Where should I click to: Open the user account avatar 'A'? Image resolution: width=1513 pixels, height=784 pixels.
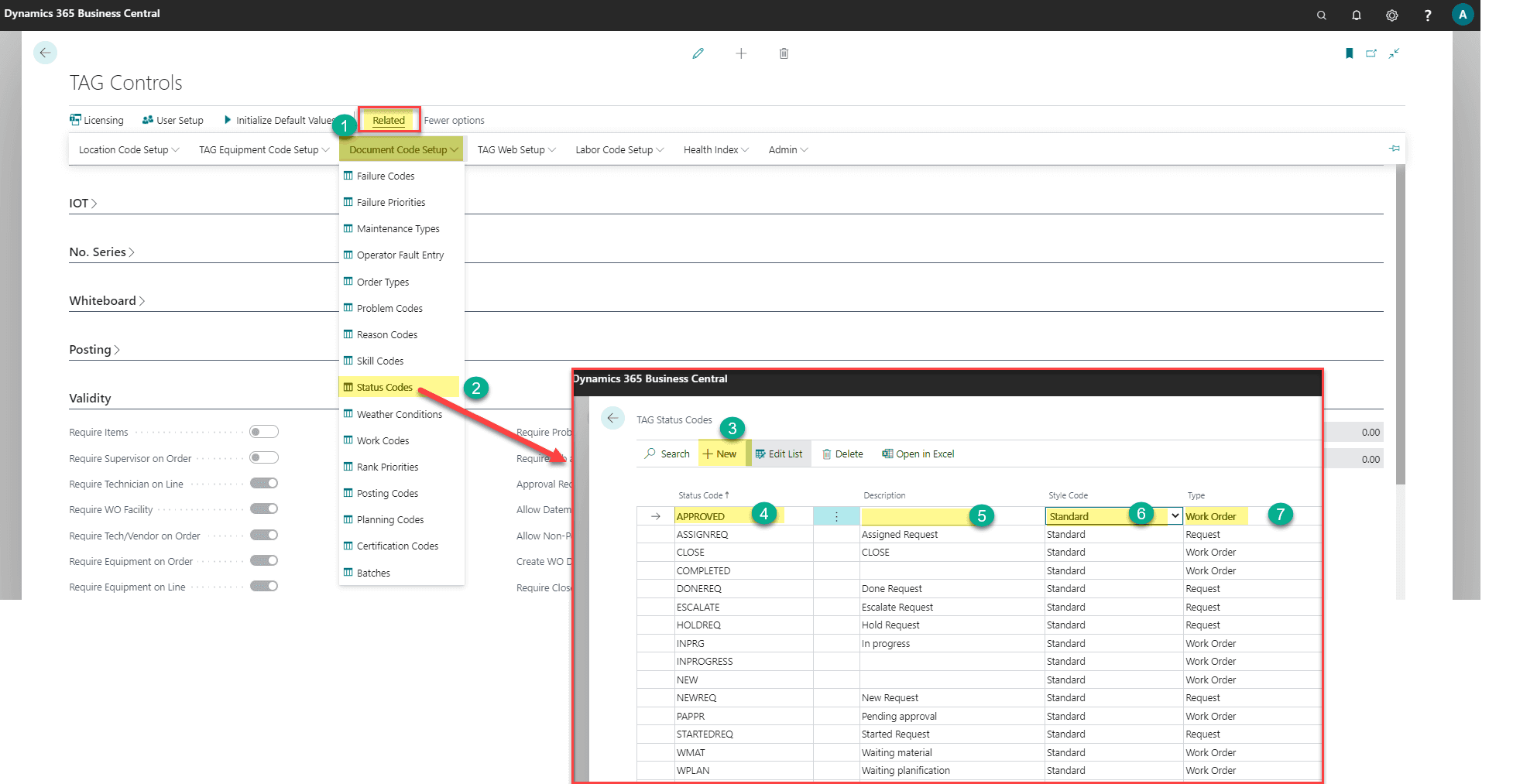point(1463,15)
